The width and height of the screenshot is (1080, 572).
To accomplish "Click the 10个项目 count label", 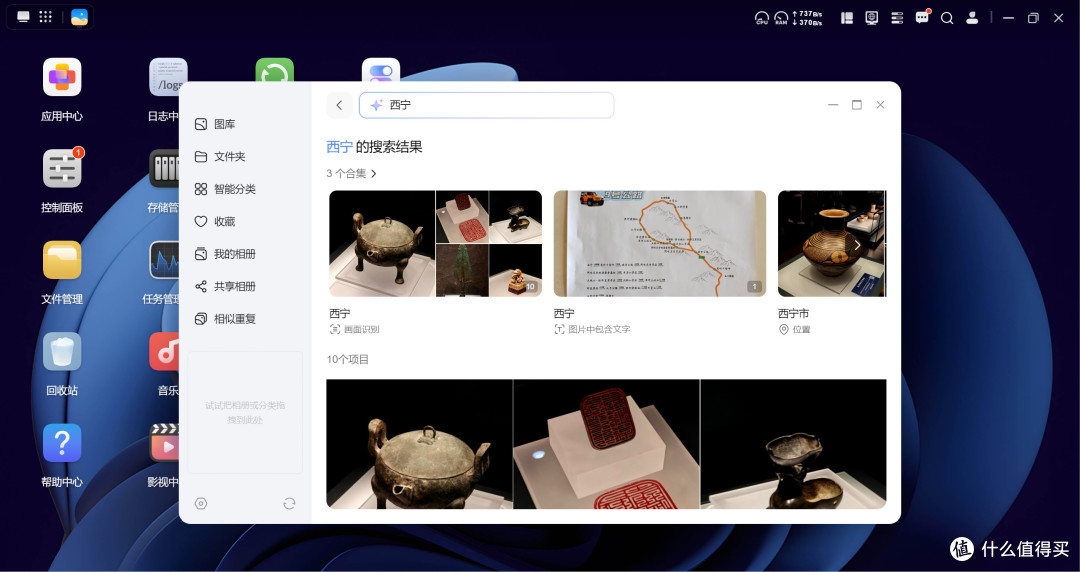I will 348,359.
